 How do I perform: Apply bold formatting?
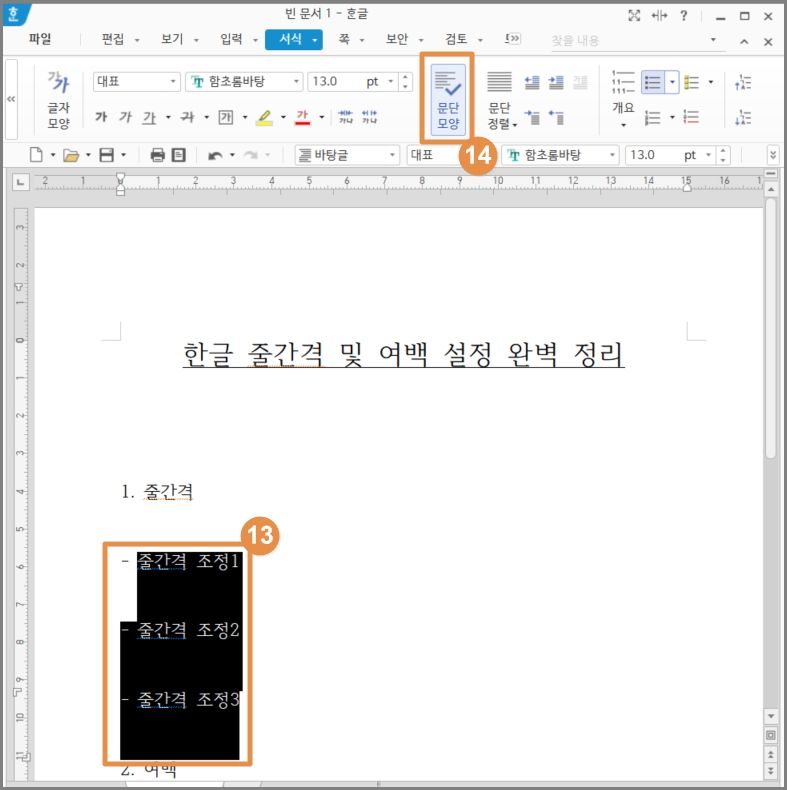tap(101, 117)
